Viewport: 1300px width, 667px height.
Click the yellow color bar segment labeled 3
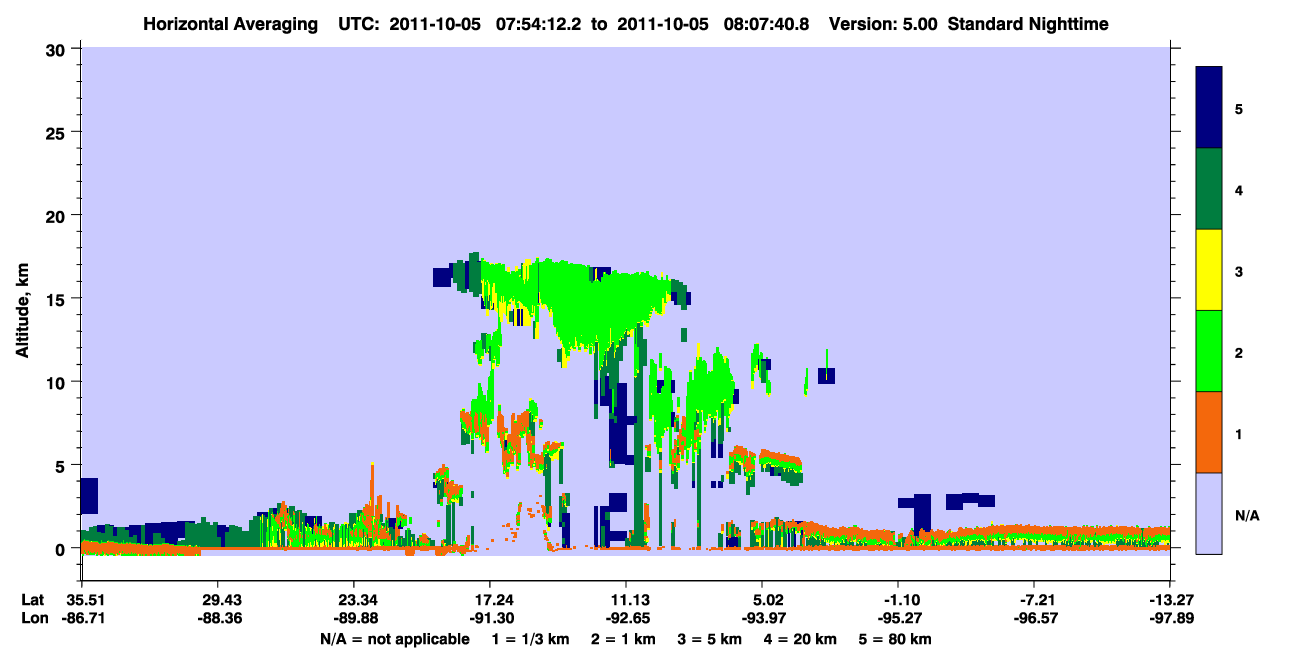pyautogui.click(x=1209, y=270)
